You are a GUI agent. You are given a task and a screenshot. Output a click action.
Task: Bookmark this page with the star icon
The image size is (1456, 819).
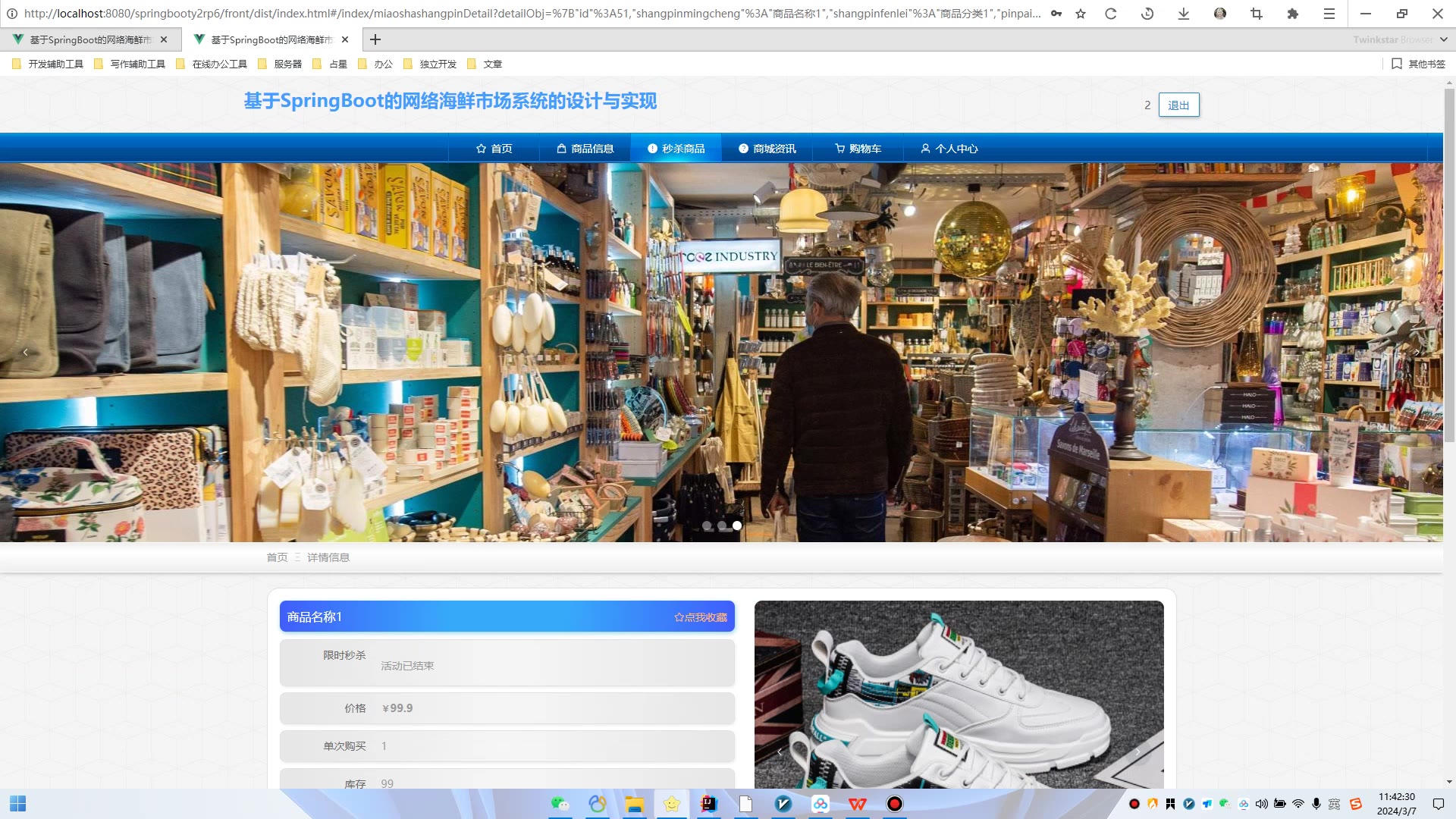coord(1081,14)
